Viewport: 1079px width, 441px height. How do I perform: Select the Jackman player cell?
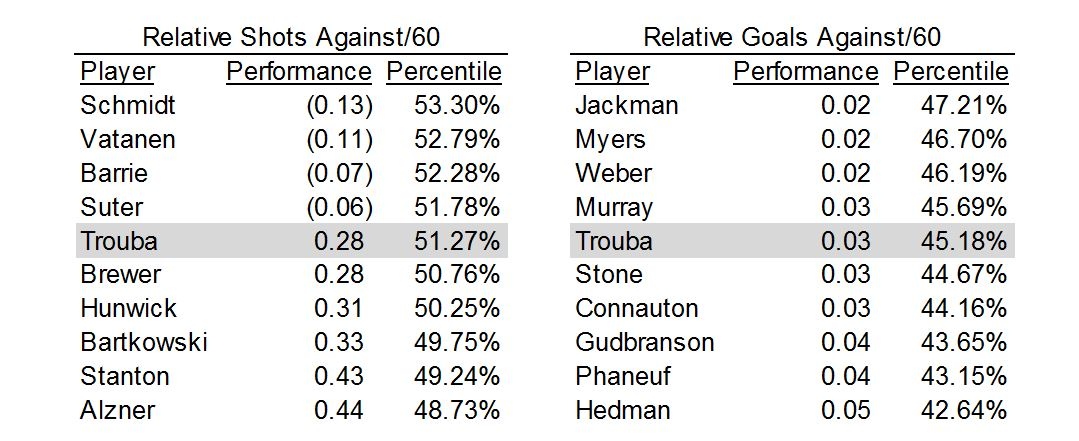627,105
